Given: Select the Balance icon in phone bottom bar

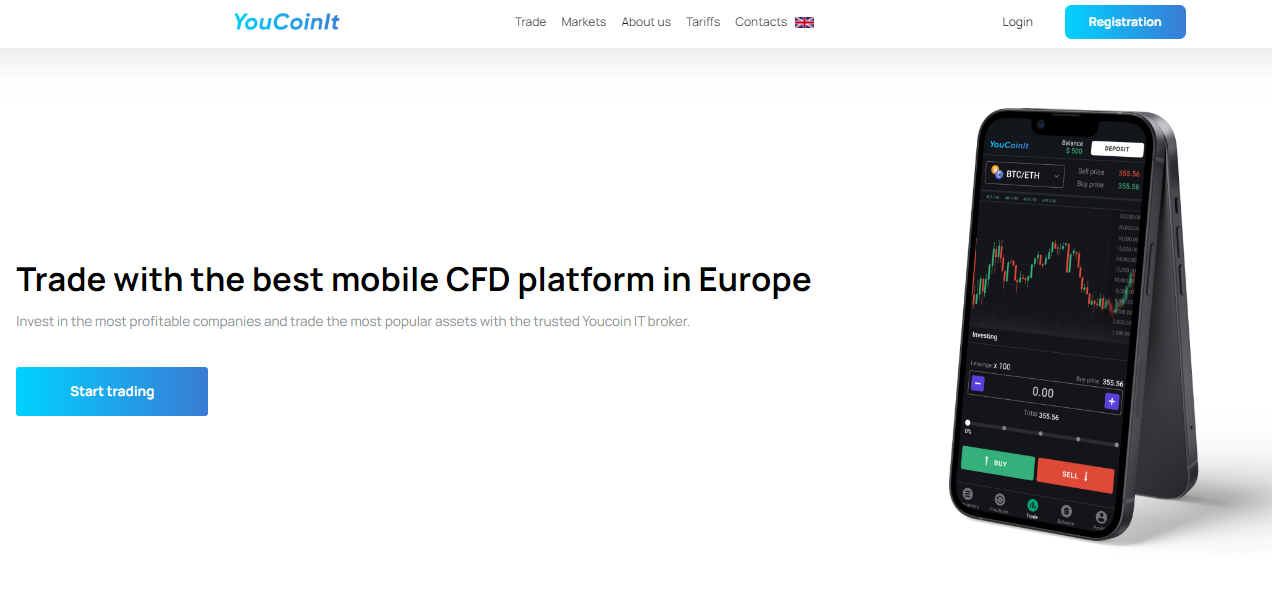Looking at the screenshot, I should 1066,512.
